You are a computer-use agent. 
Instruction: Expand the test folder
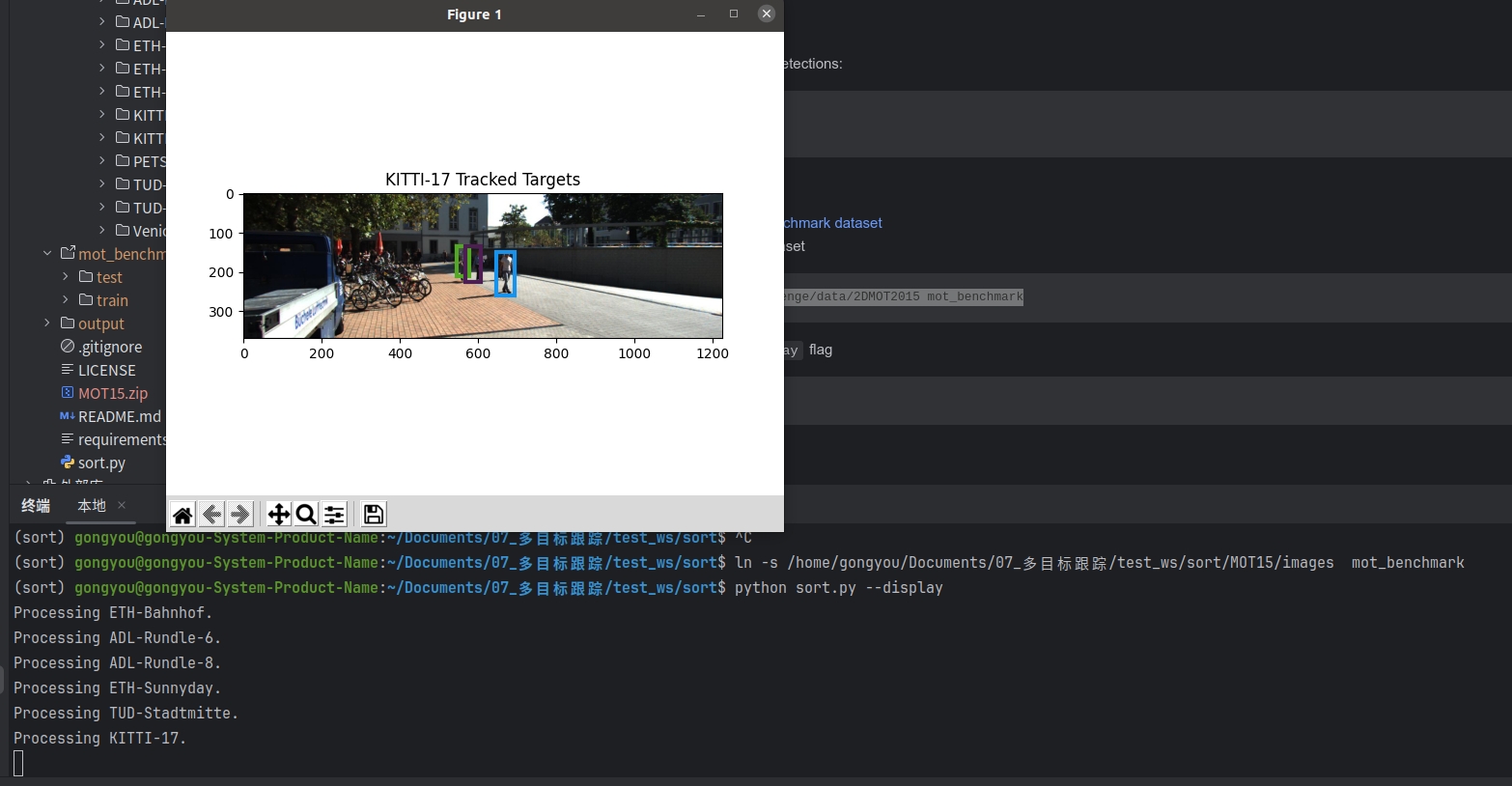(66, 276)
